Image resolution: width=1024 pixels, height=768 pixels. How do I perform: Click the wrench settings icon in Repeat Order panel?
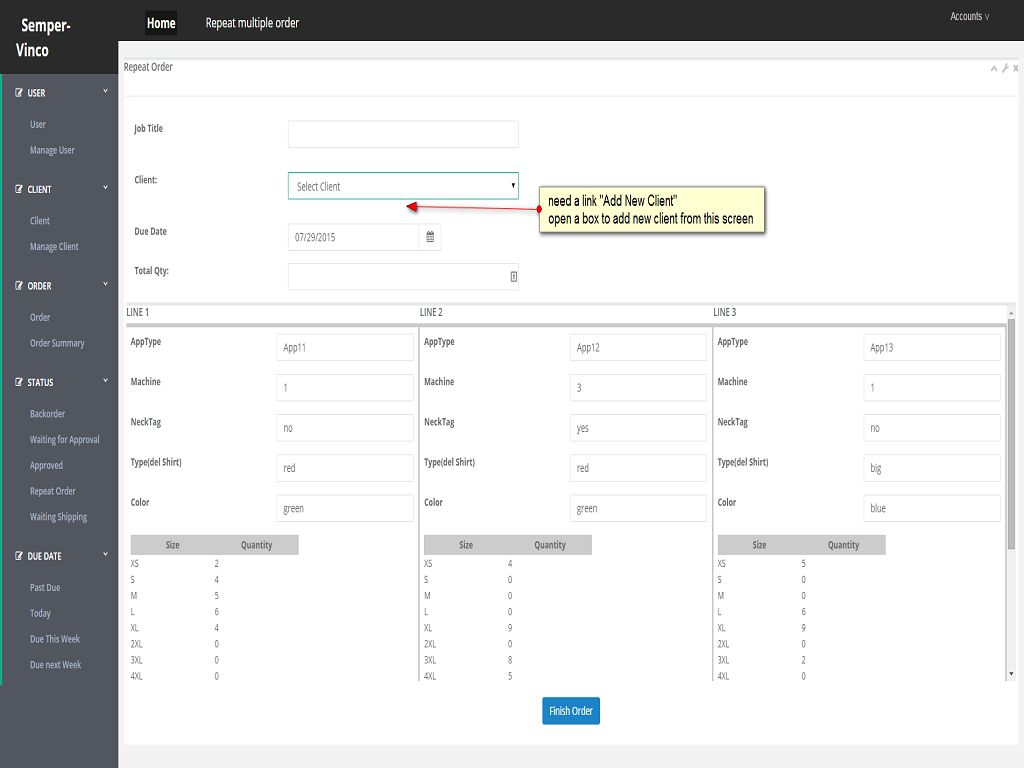click(1005, 68)
